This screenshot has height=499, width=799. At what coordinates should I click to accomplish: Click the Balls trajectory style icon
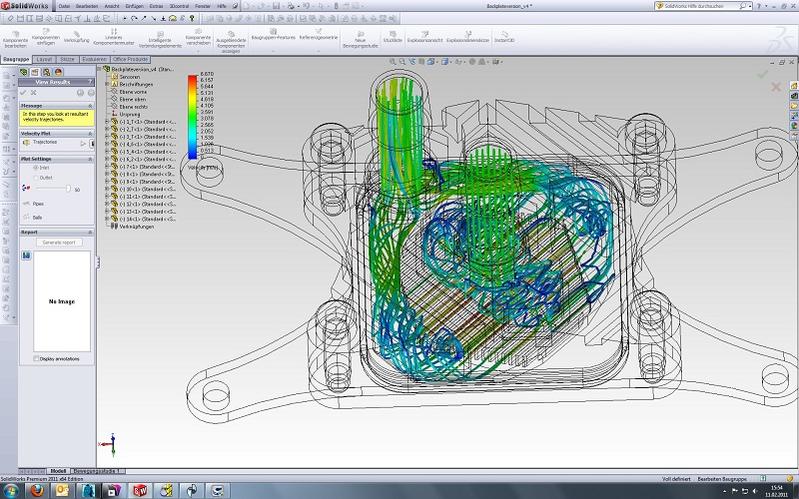[26, 217]
